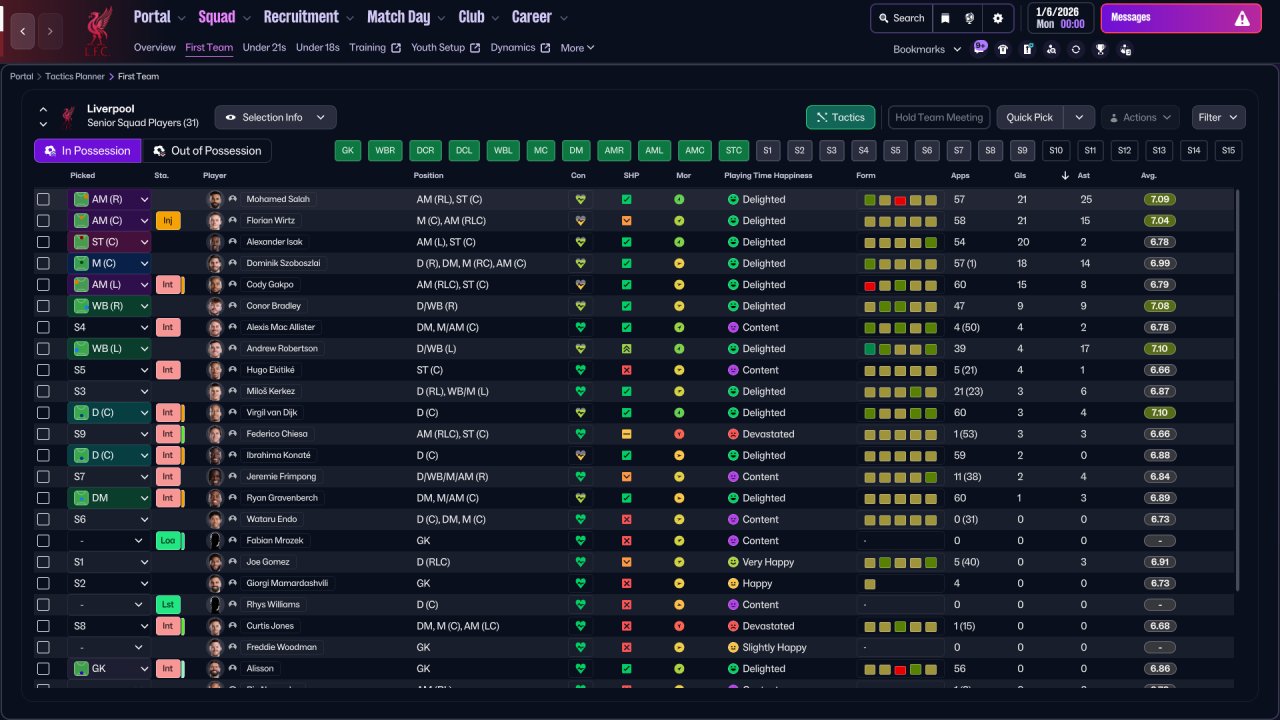
Task: Click the circular refresh icon in bookmarks row
Action: point(1075,49)
